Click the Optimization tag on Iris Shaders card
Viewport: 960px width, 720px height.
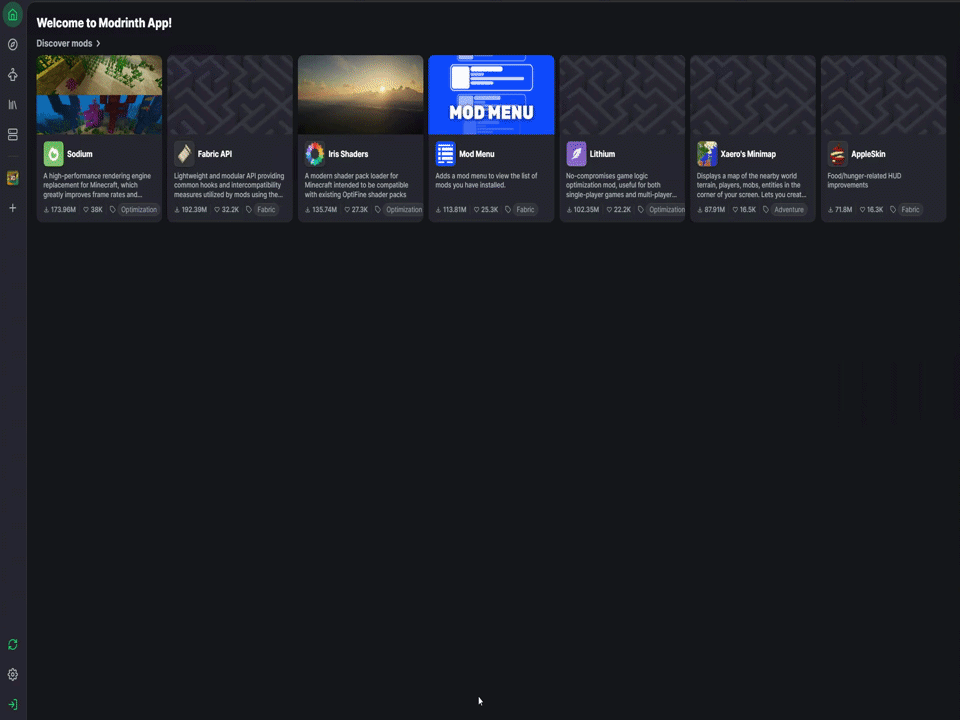click(404, 209)
